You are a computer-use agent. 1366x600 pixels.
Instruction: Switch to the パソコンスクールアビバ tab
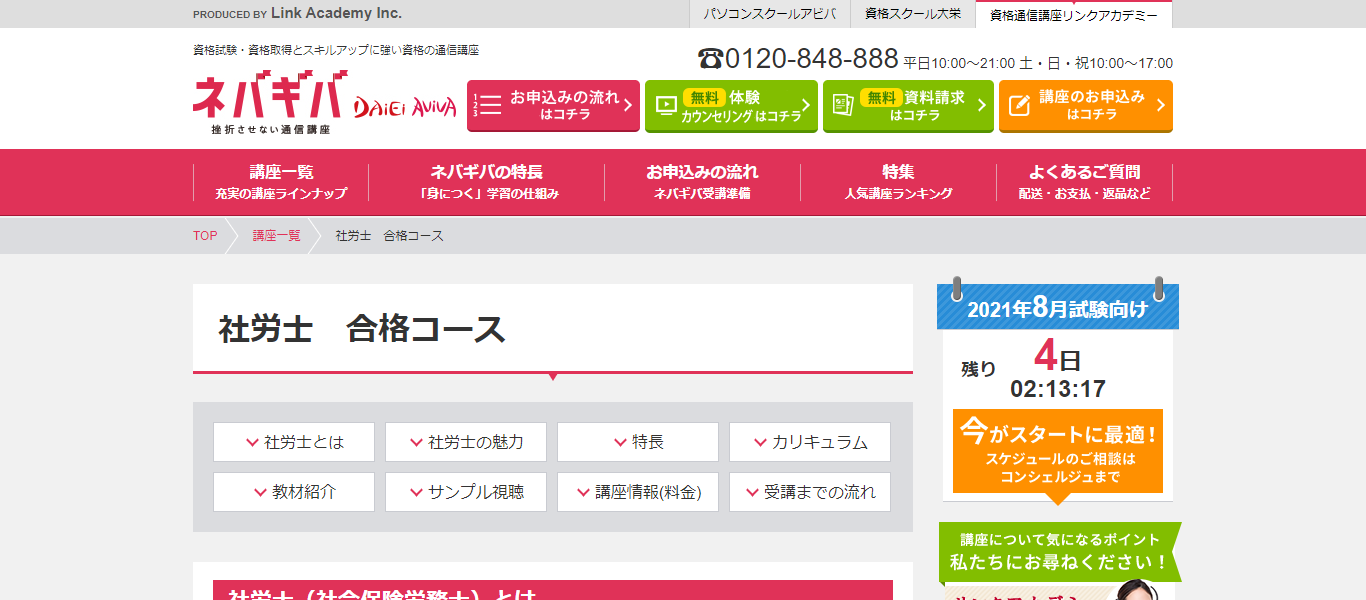click(x=769, y=14)
